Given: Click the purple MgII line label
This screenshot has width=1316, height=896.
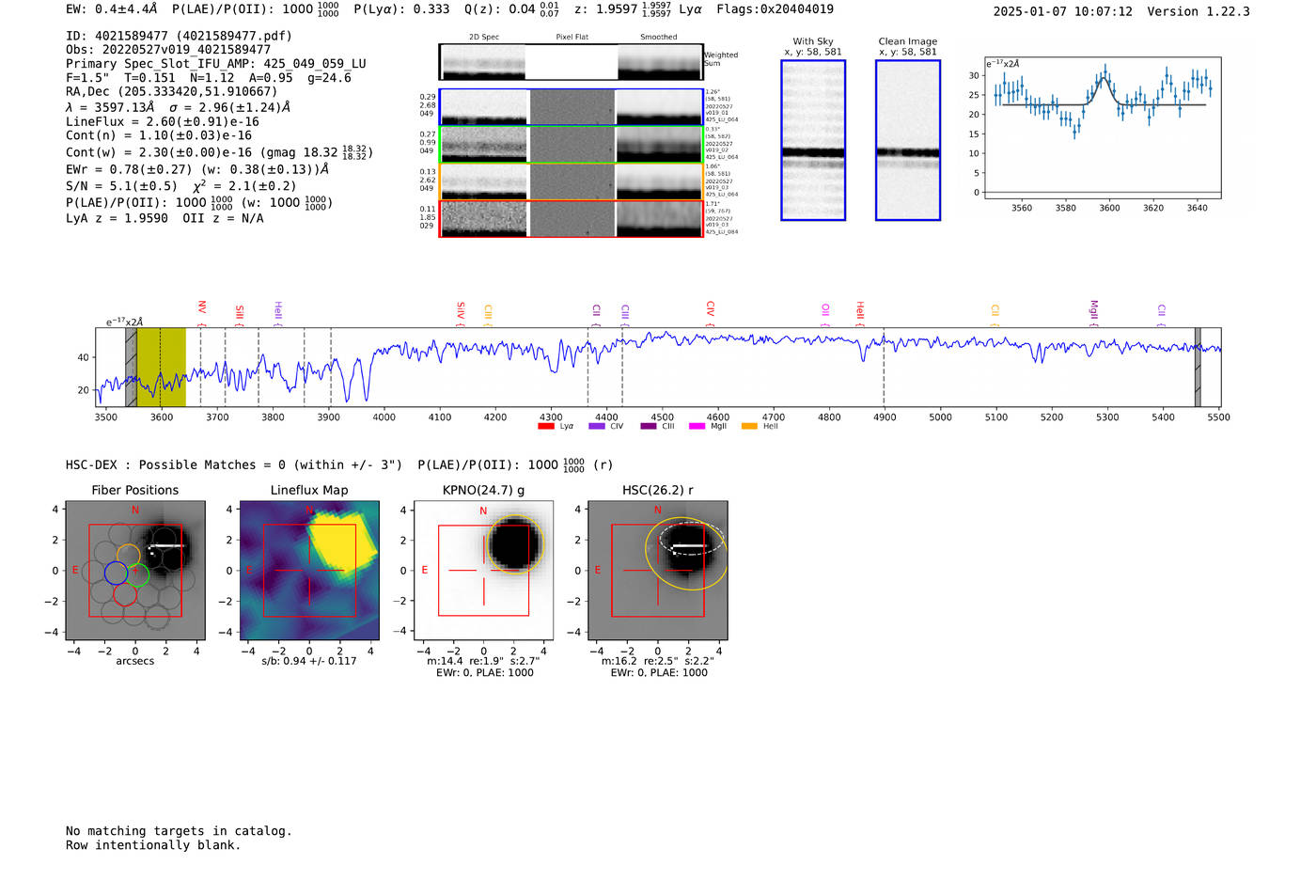Looking at the screenshot, I should (1093, 310).
